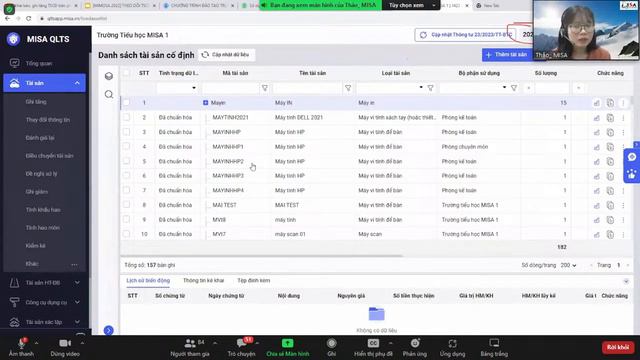Collapse the Tài sản sidebar section

[x=77, y=83]
